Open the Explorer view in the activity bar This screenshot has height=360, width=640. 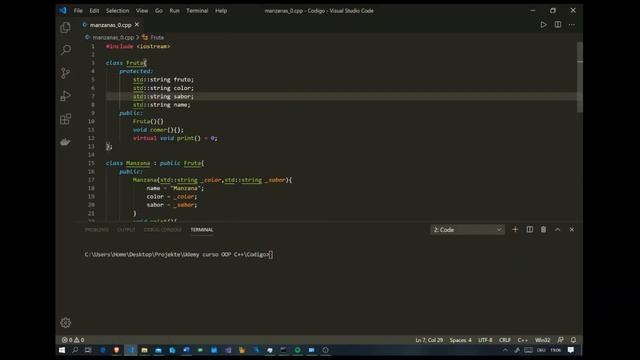pyautogui.click(x=65, y=27)
